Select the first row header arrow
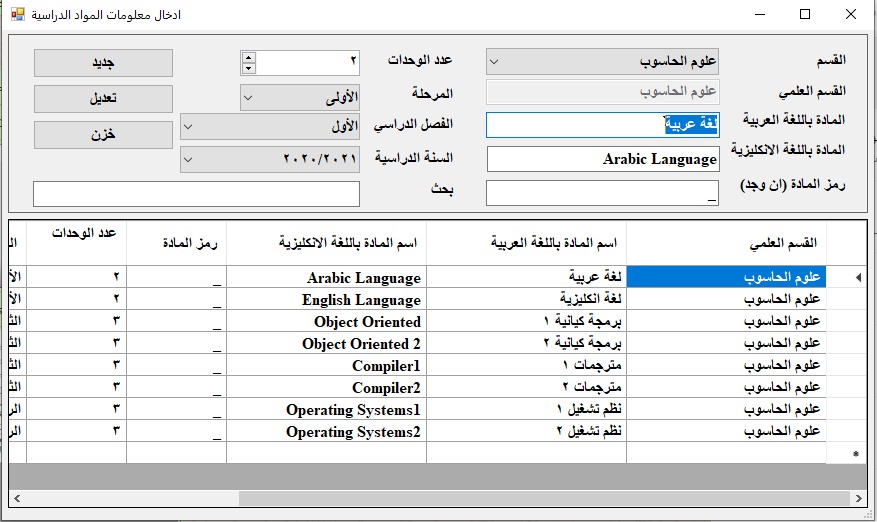Viewport: 877px width, 522px height. (x=853, y=277)
